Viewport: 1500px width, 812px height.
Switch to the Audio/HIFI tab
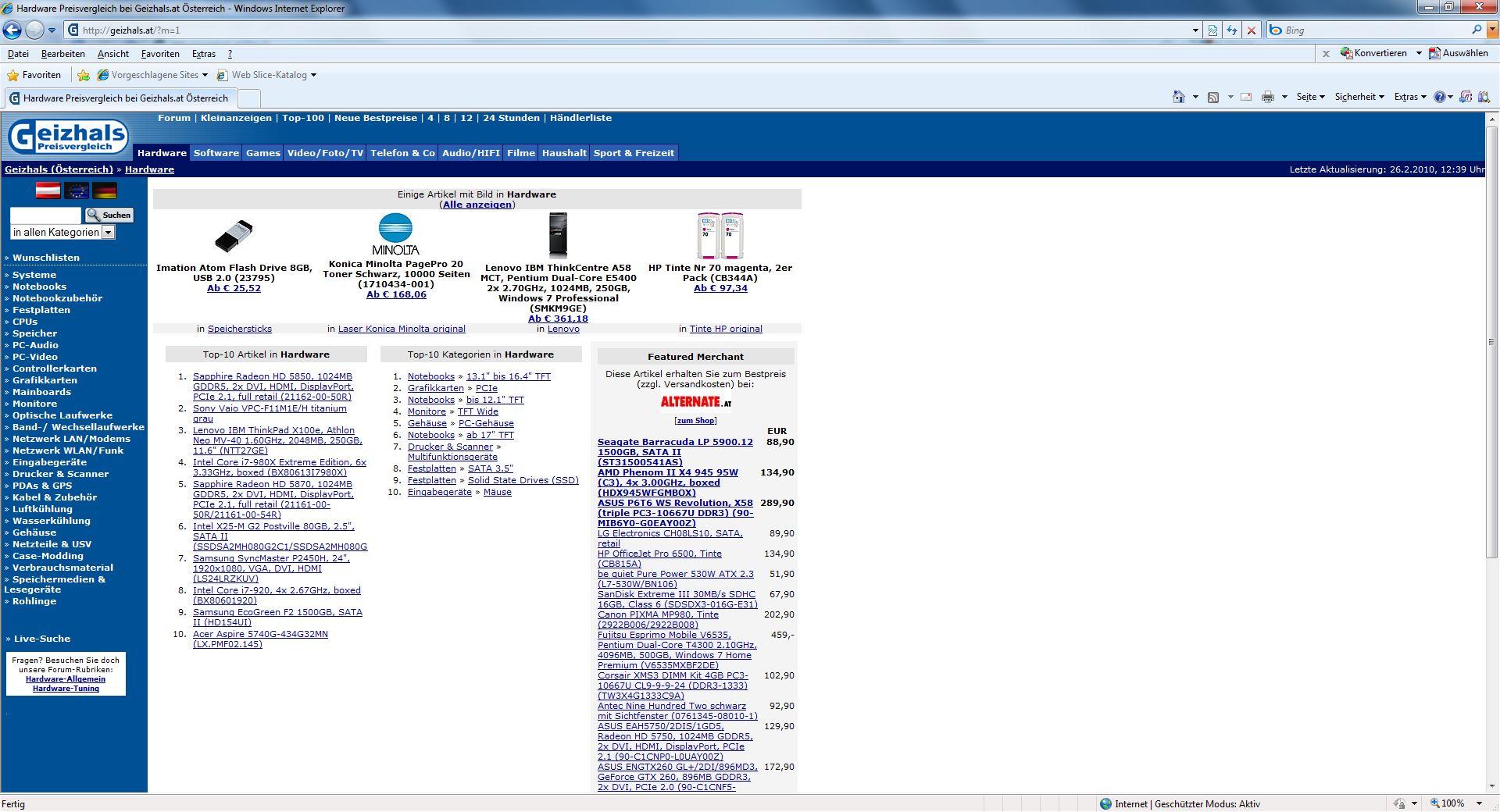click(x=471, y=153)
